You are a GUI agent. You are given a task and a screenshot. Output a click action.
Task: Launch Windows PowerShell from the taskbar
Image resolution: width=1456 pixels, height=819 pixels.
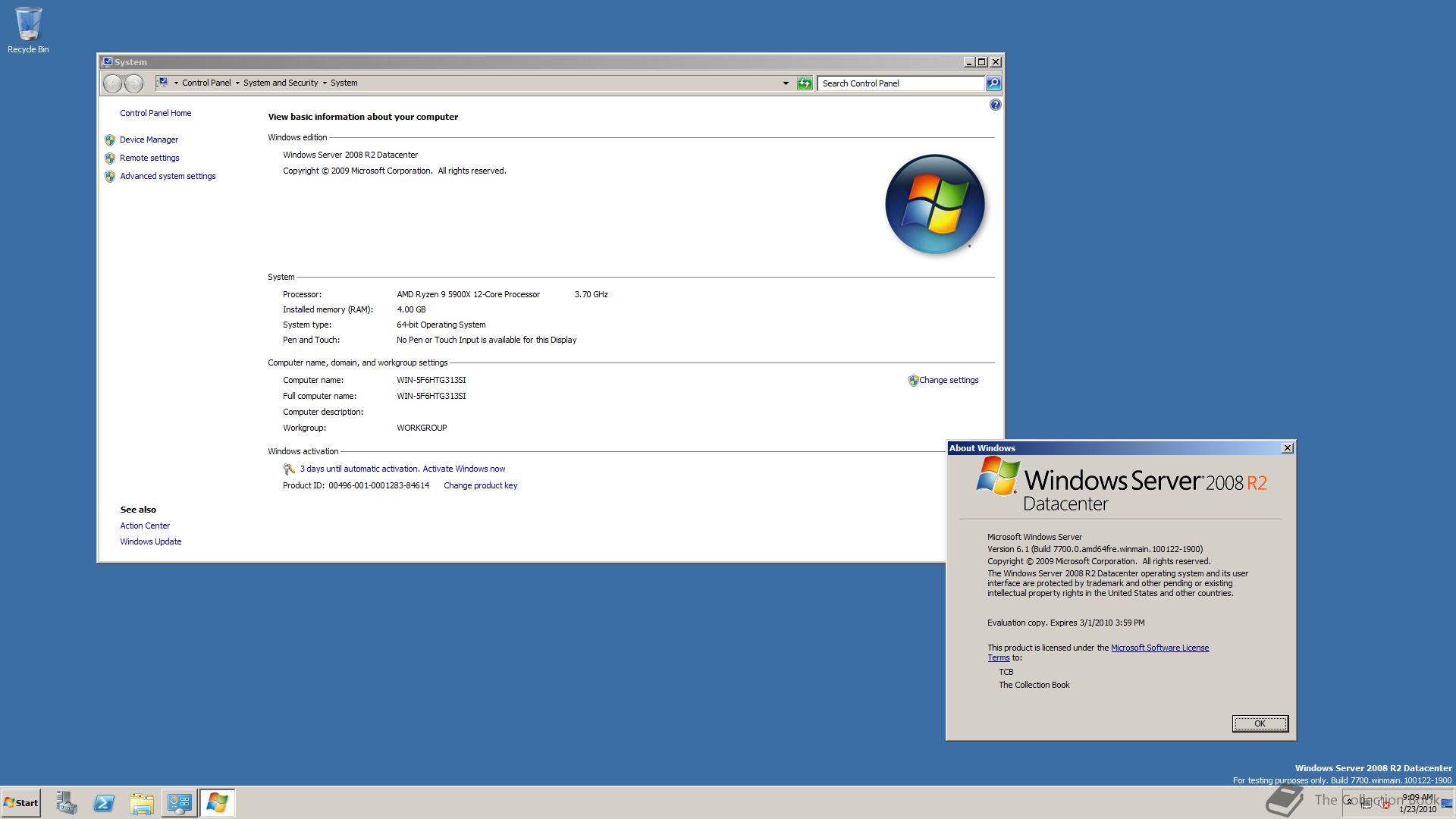click(x=104, y=803)
